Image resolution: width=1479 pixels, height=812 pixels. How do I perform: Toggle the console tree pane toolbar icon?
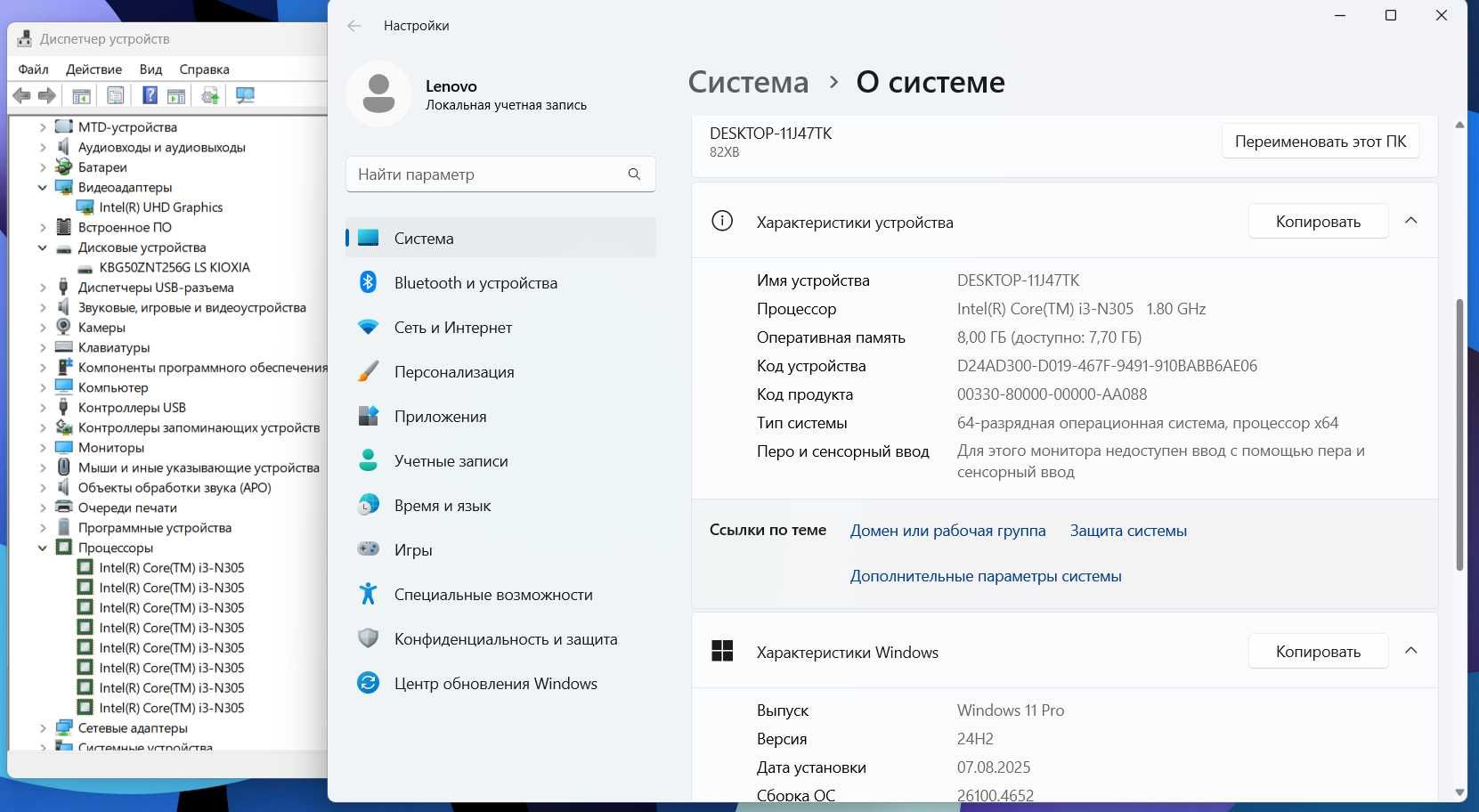coord(81,95)
